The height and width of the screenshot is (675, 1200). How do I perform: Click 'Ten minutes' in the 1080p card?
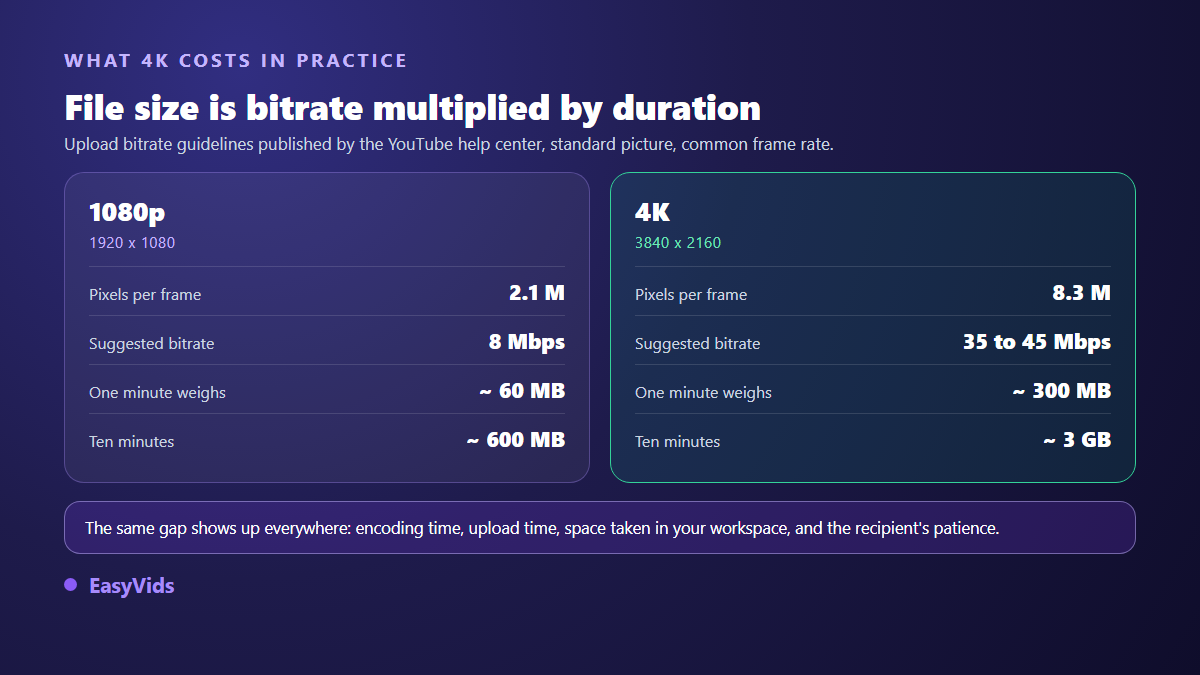[132, 442]
